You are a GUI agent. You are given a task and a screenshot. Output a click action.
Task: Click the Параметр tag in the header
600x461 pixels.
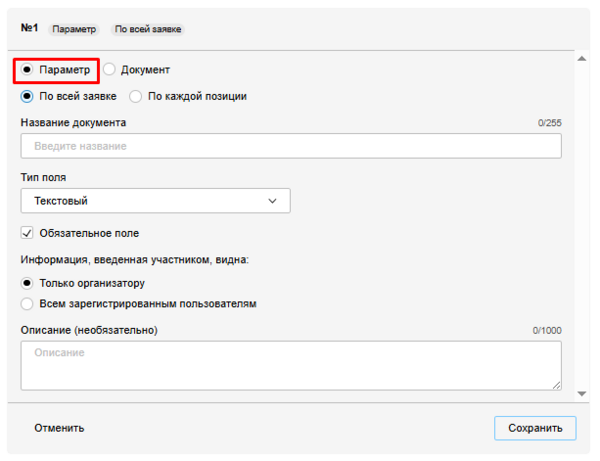pyautogui.click(x=75, y=29)
